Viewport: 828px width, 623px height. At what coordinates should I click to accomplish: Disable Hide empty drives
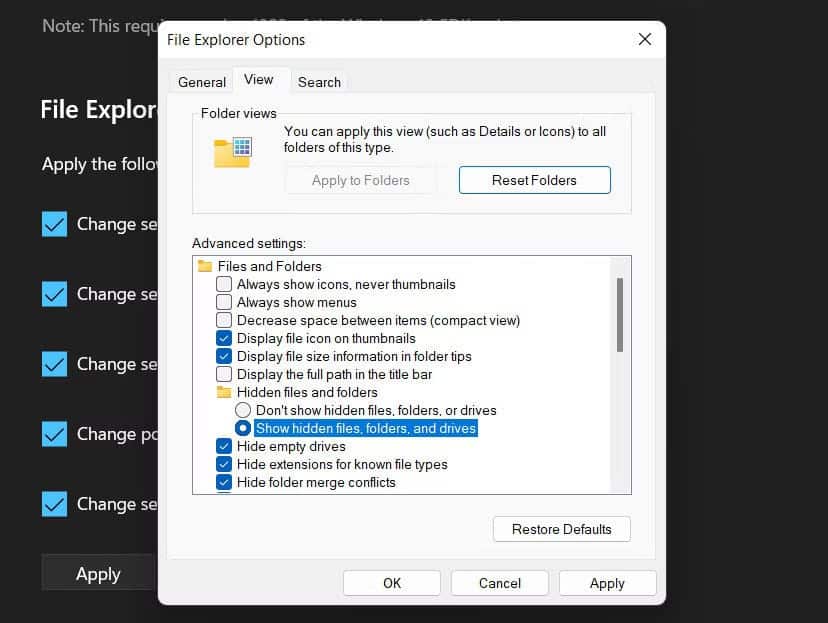coord(223,446)
